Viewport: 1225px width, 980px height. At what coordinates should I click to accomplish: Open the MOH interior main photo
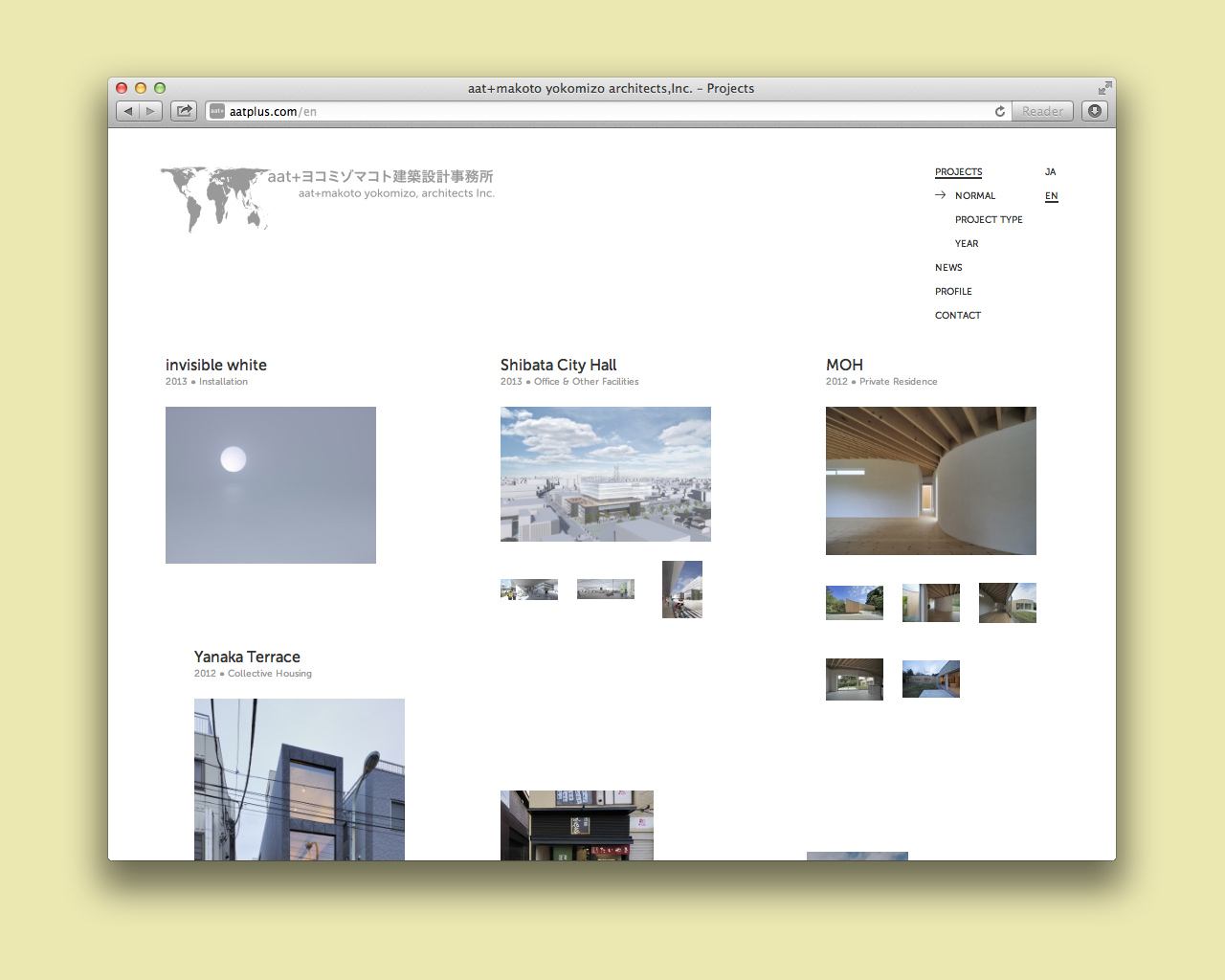[x=930, y=480]
